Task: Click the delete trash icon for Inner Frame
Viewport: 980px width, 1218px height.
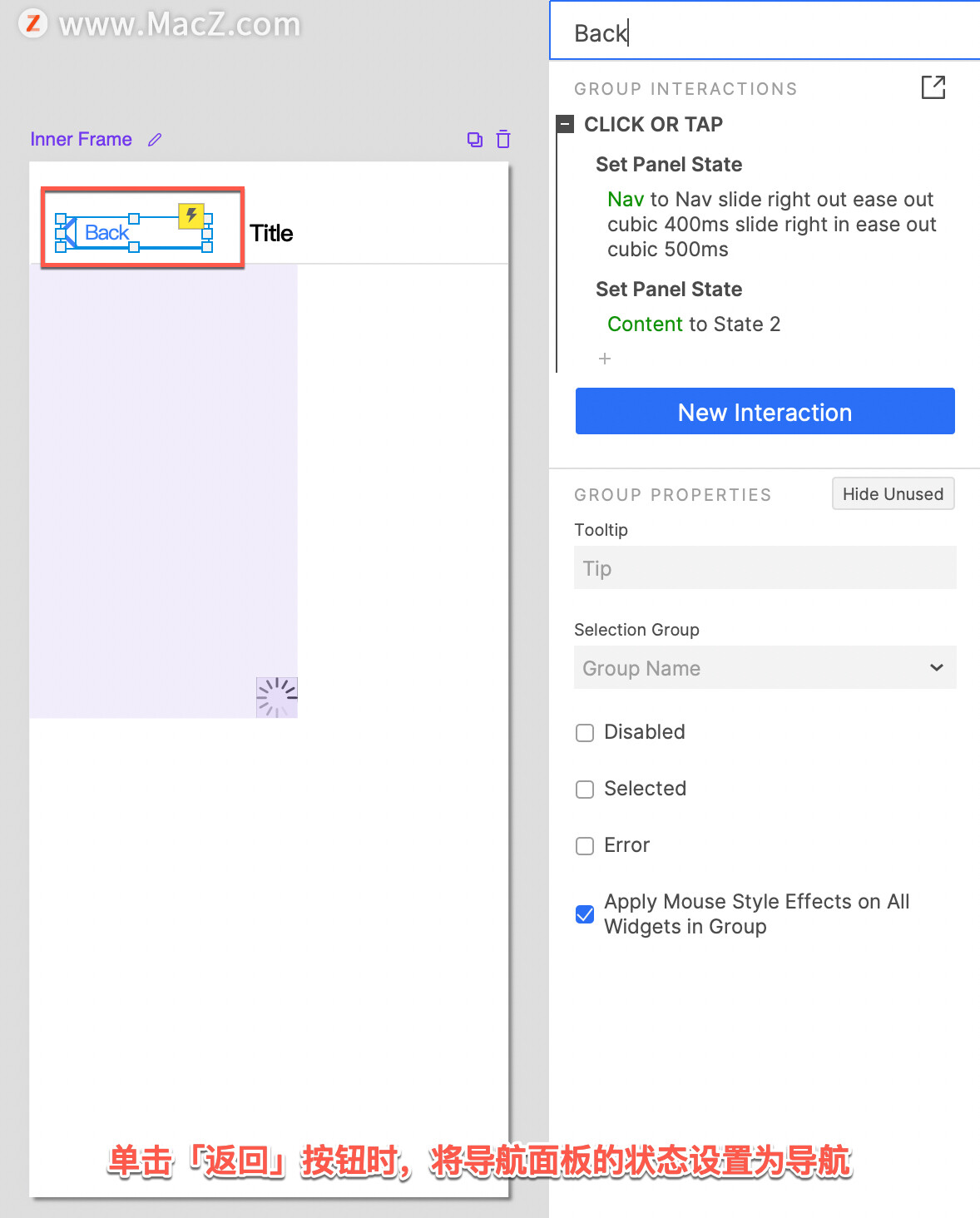Action: pos(503,139)
